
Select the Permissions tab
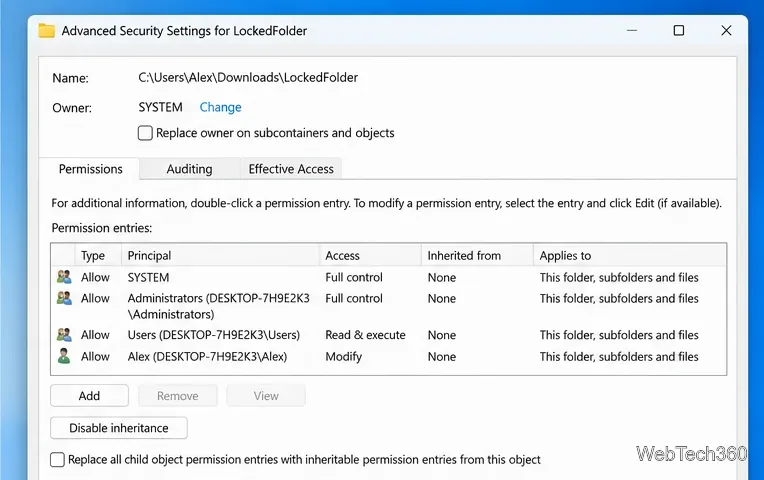pos(91,169)
